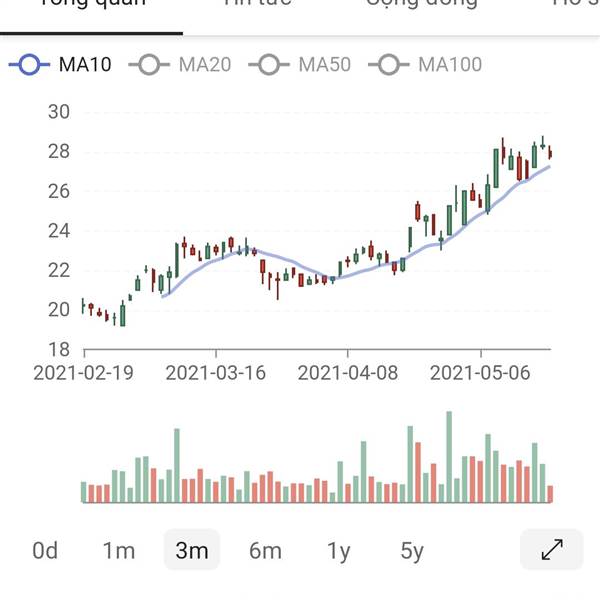Click the MA10 legend circle marker
The height and width of the screenshot is (600, 600).
29,64
